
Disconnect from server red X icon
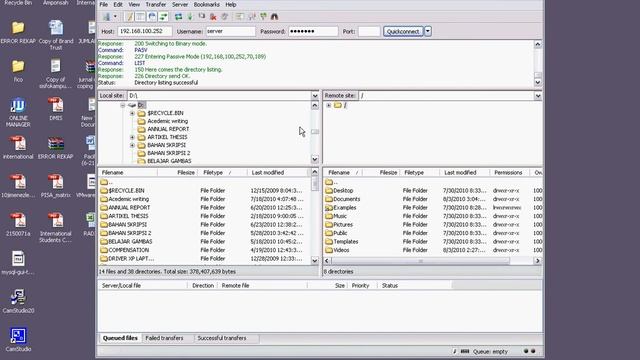point(213,17)
